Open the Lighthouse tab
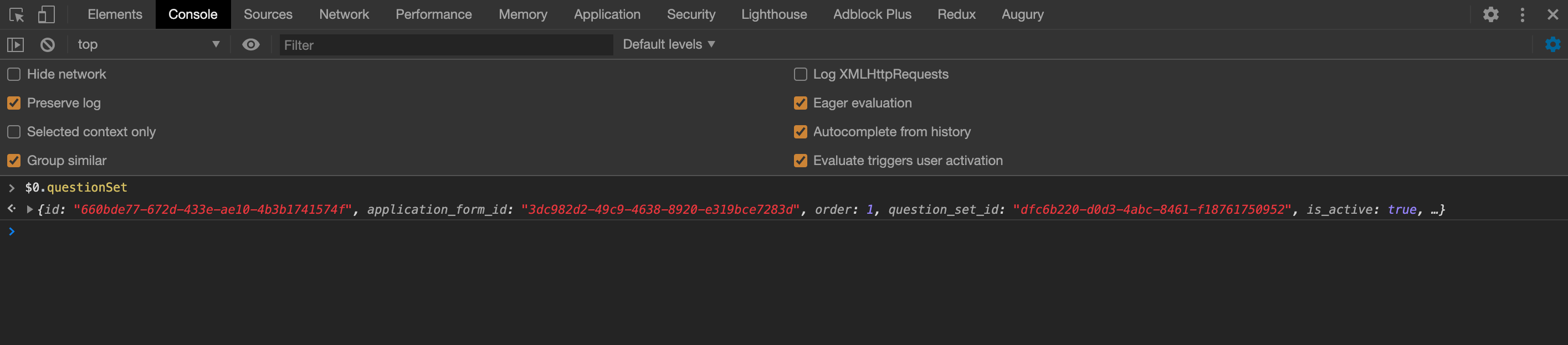 (x=773, y=14)
